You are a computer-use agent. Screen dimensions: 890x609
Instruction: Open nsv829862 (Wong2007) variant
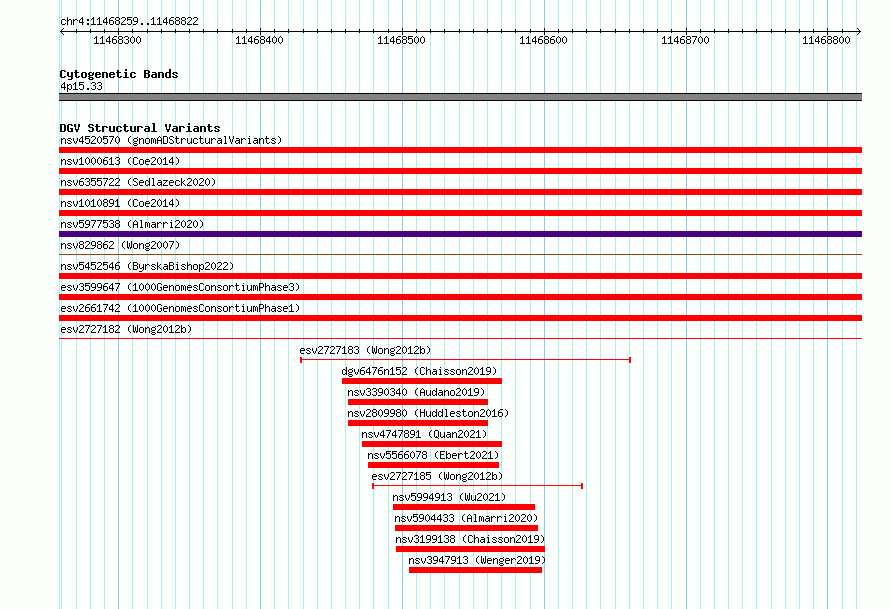120,245
